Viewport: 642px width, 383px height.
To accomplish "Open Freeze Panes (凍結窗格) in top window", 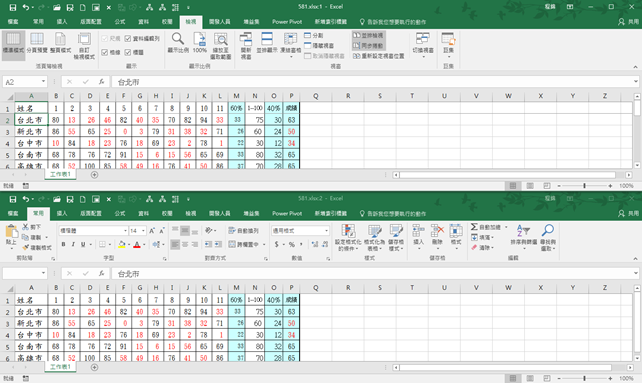I will (x=291, y=44).
